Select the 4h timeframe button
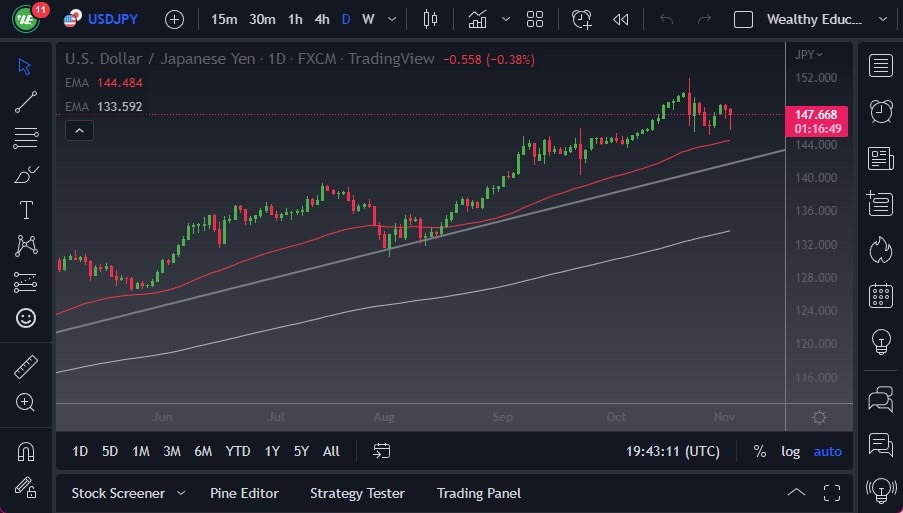This screenshot has width=903, height=513. coord(321,19)
